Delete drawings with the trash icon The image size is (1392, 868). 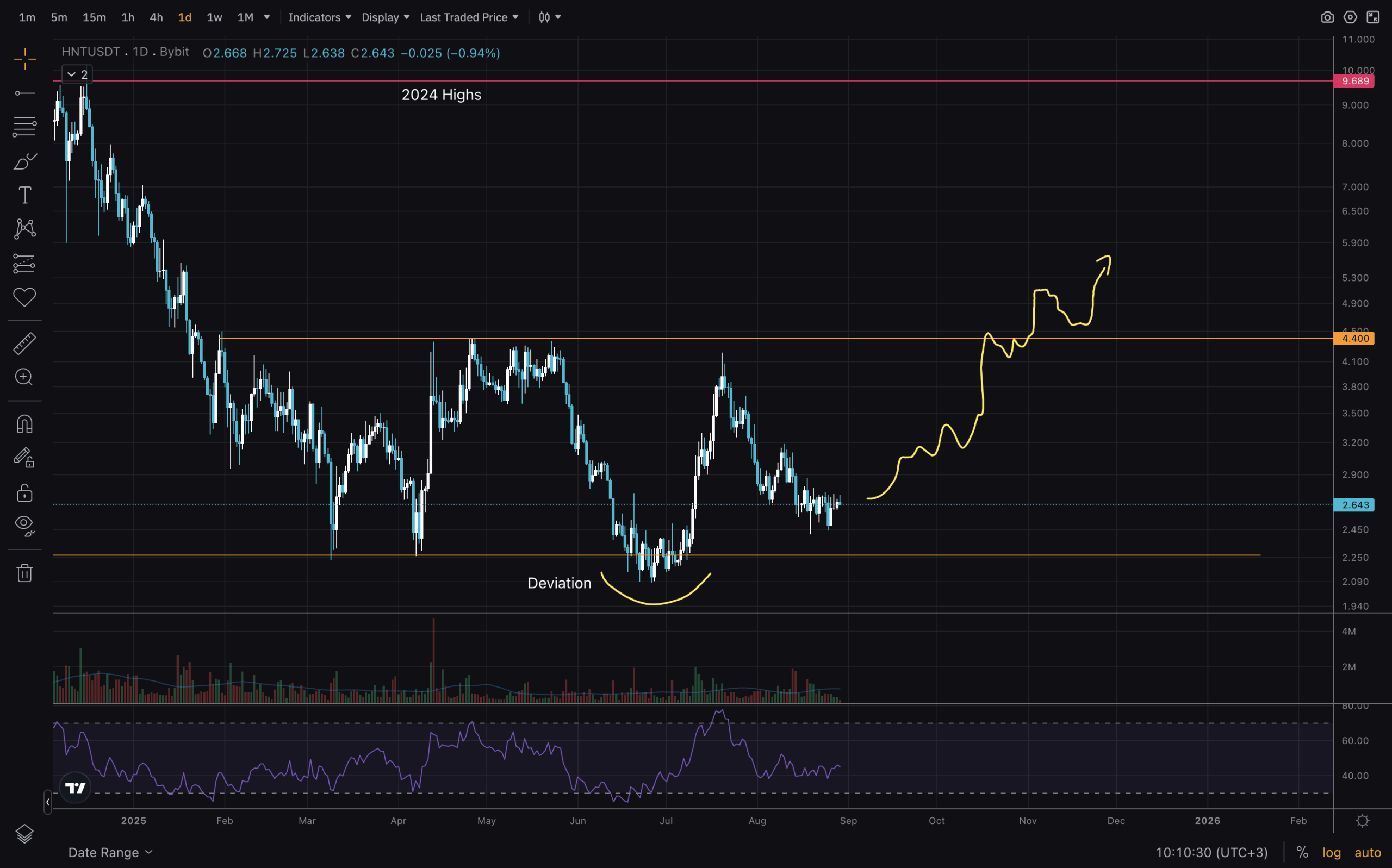click(x=24, y=572)
